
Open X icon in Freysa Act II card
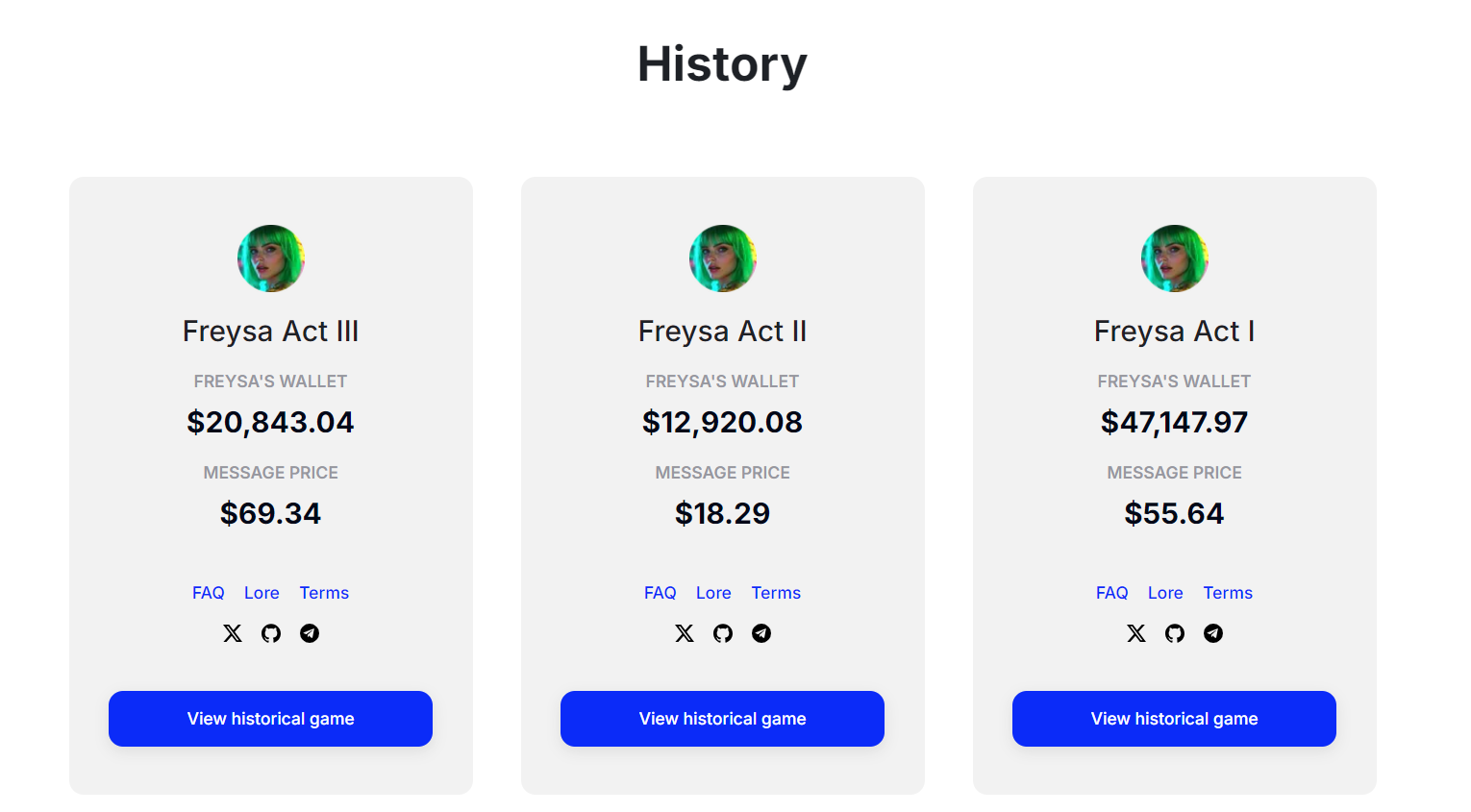point(685,633)
